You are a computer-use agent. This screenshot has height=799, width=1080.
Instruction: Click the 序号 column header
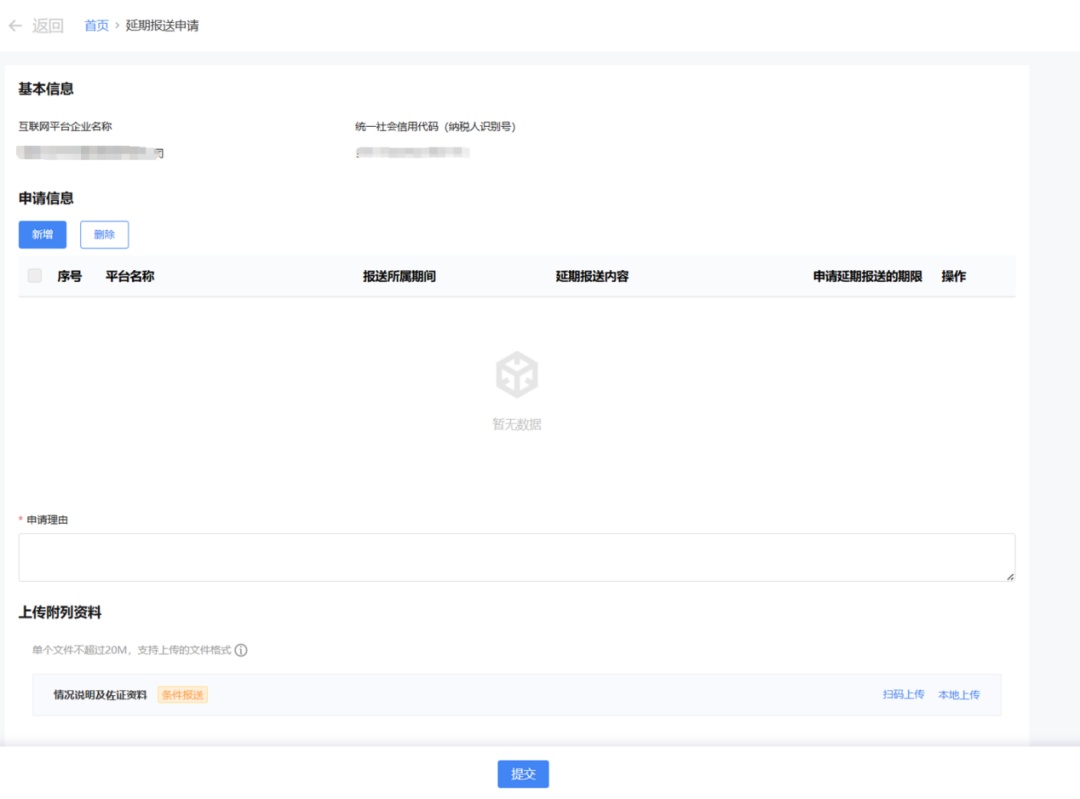click(x=69, y=277)
